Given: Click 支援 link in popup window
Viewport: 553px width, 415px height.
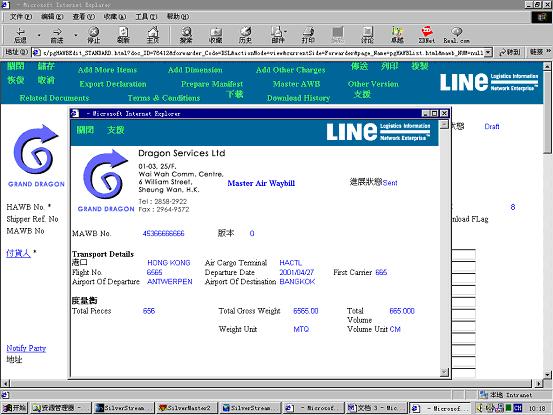Looking at the screenshot, I should tap(116, 130).
